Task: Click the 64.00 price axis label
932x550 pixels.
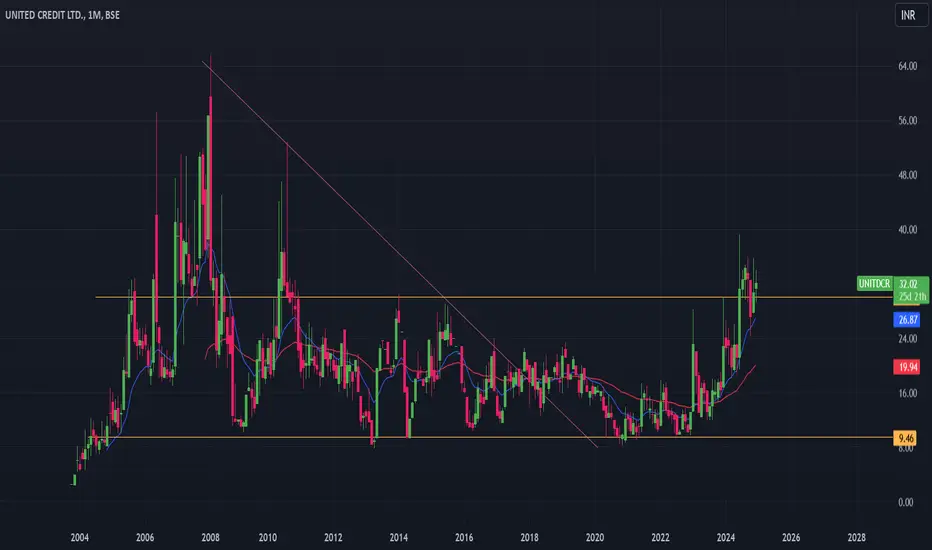Action: point(908,67)
